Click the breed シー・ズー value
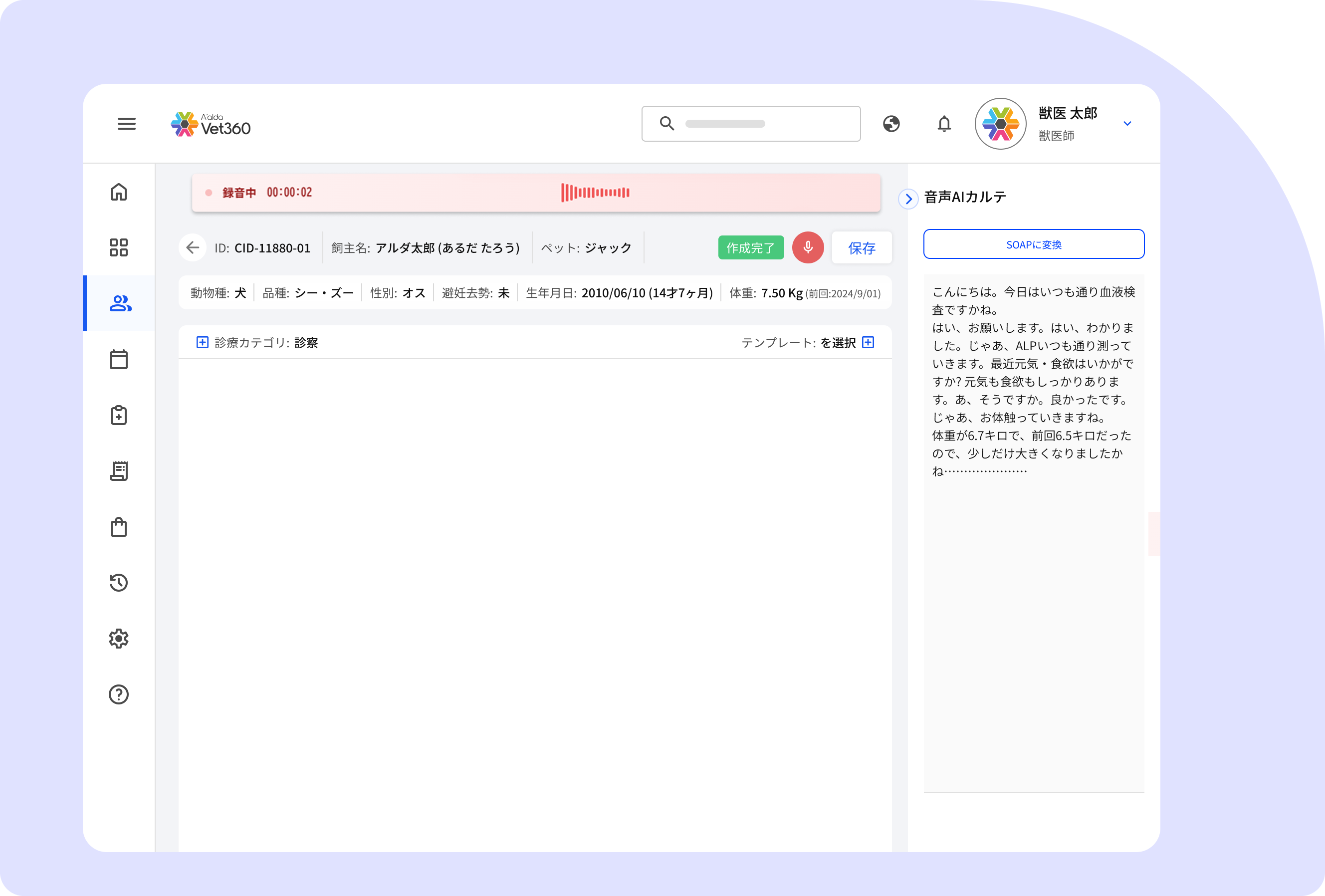1325x896 pixels. [x=324, y=293]
